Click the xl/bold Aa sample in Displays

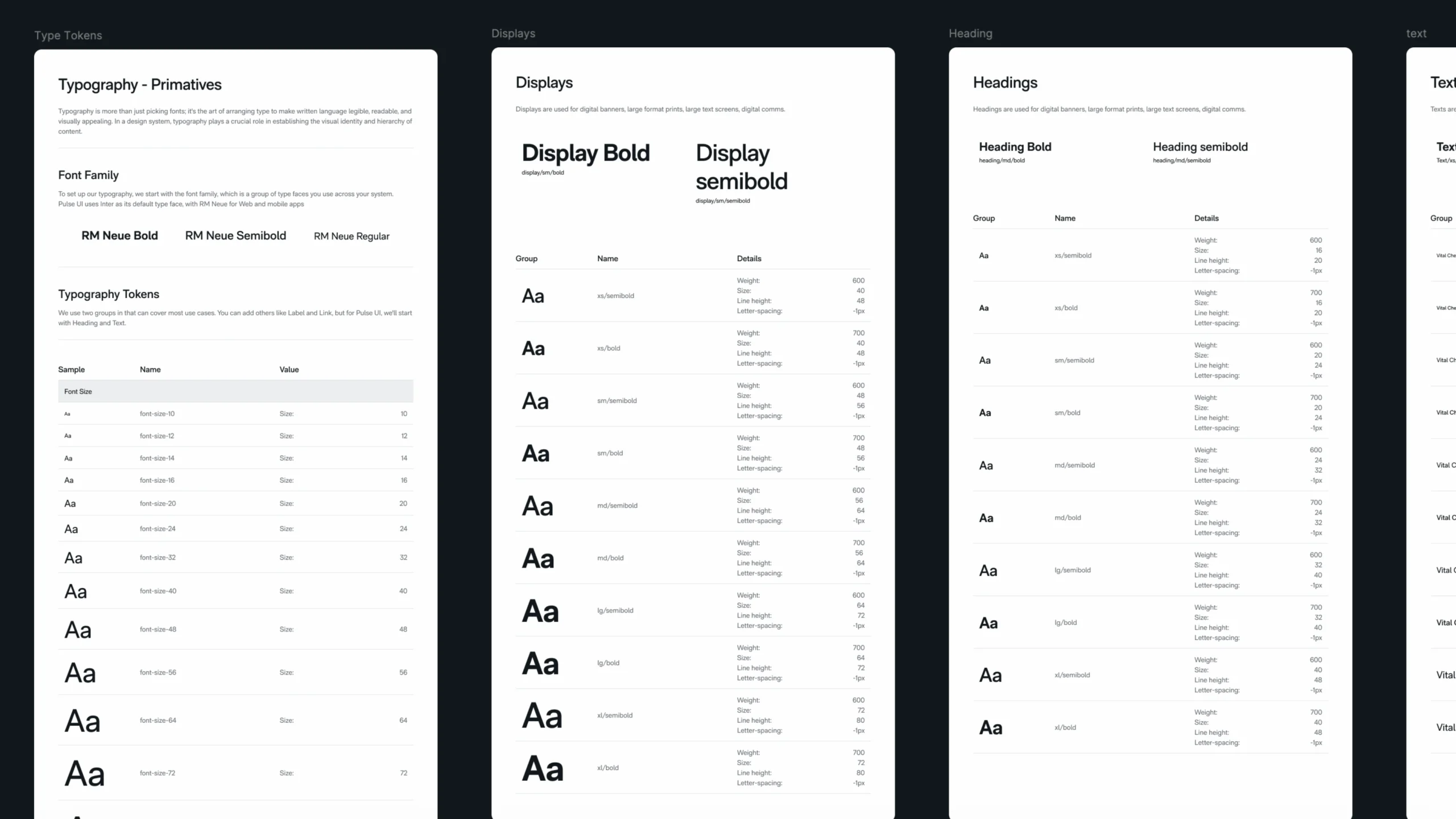[543, 768]
